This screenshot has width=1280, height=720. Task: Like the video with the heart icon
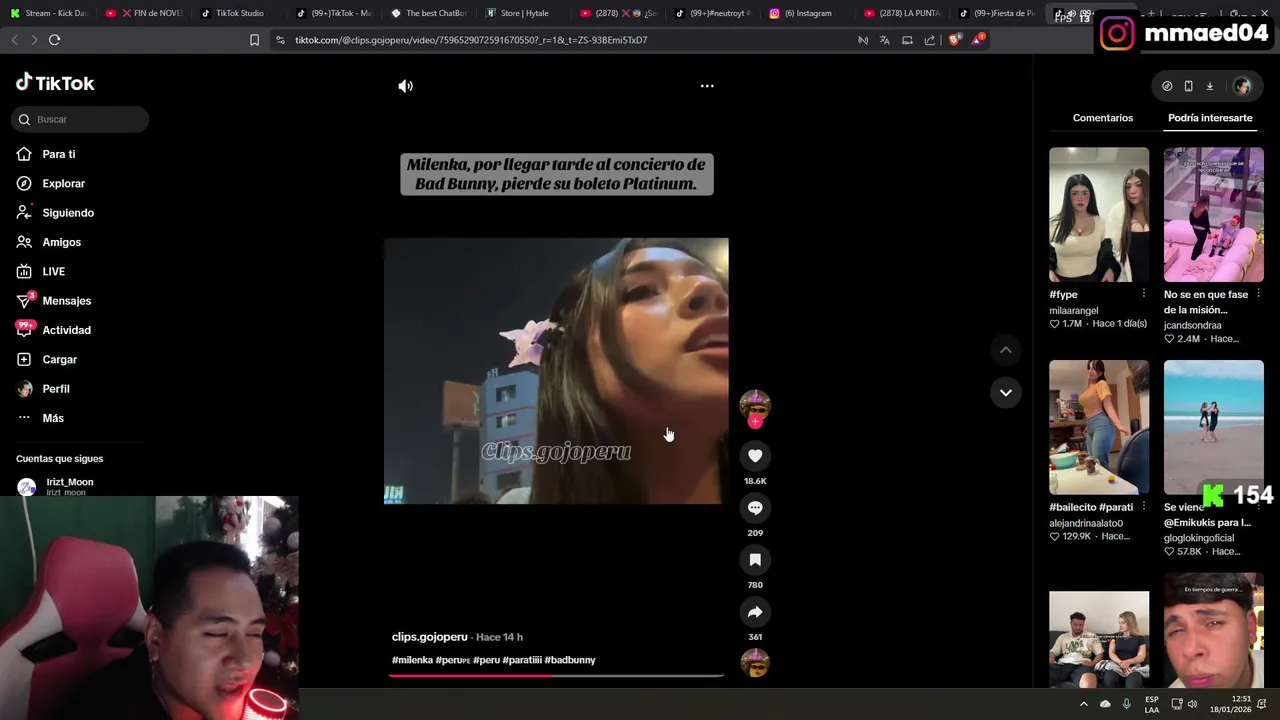tap(755, 455)
